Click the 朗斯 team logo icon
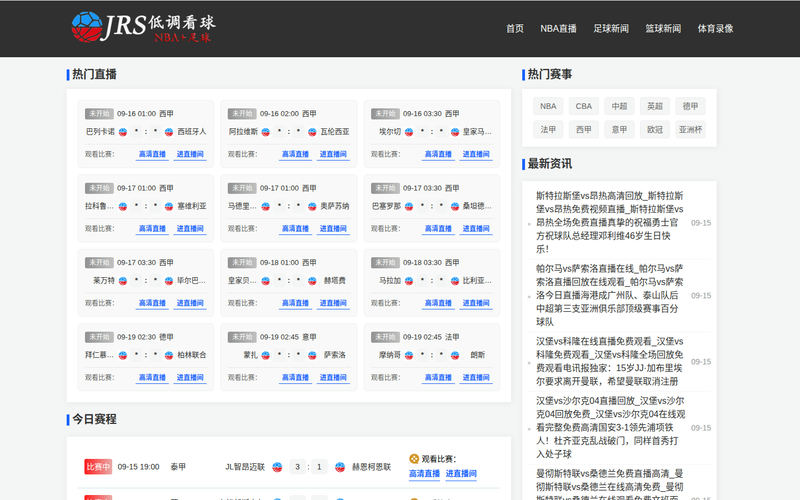800x500 pixels. point(455,356)
